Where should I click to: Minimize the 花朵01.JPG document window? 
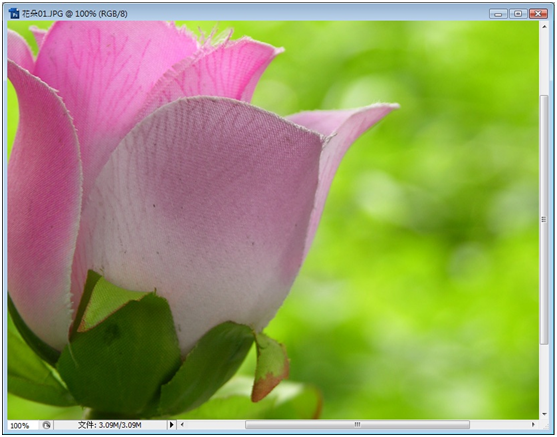tap(498, 14)
